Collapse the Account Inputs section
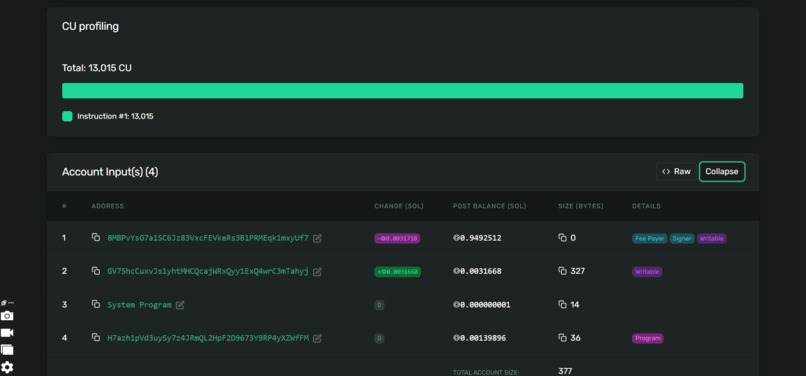This screenshot has height=376, width=806. click(722, 171)
